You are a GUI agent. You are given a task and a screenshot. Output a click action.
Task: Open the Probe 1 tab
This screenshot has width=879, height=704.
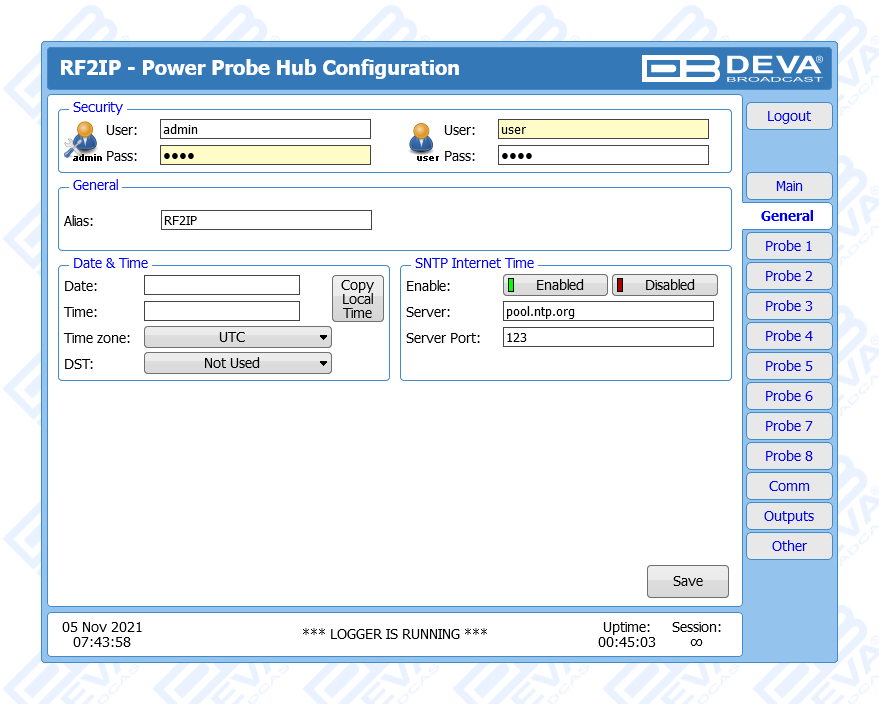[789, 246]
